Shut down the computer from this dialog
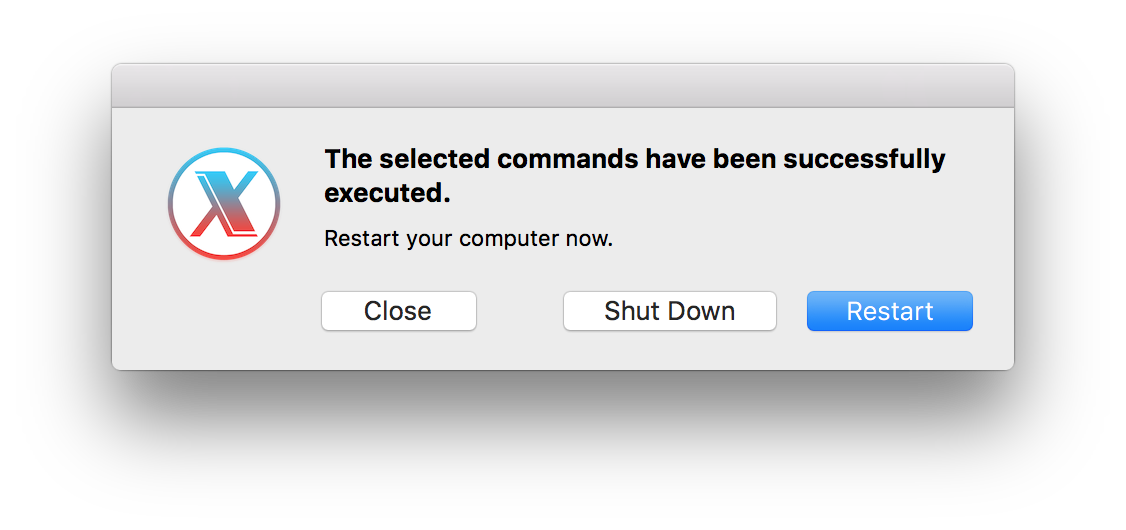Screen dimensions: 1126x530 670,311
